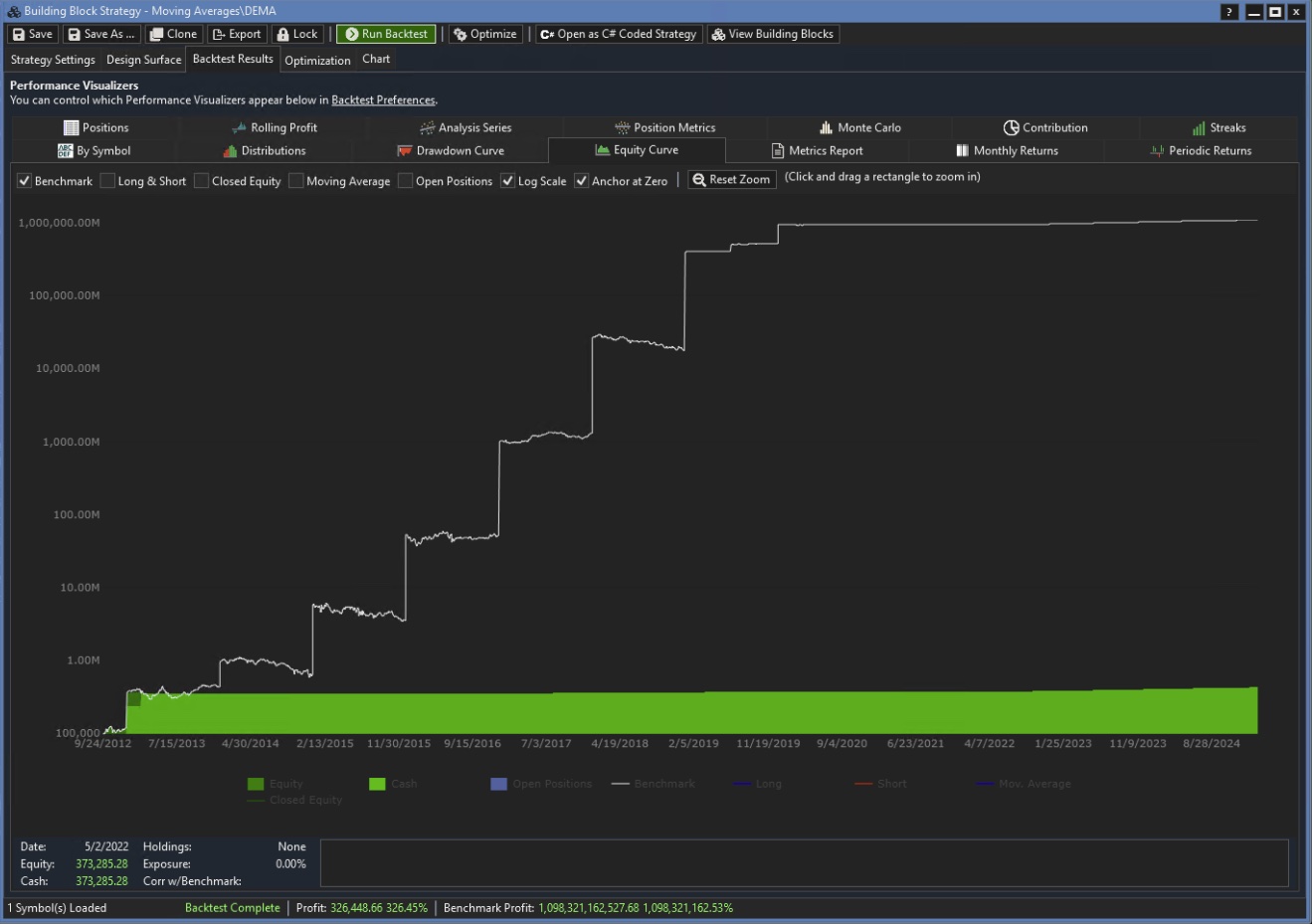Click the help question mark button
This screenshot has height=924, width=1312.
[1229, 12]
